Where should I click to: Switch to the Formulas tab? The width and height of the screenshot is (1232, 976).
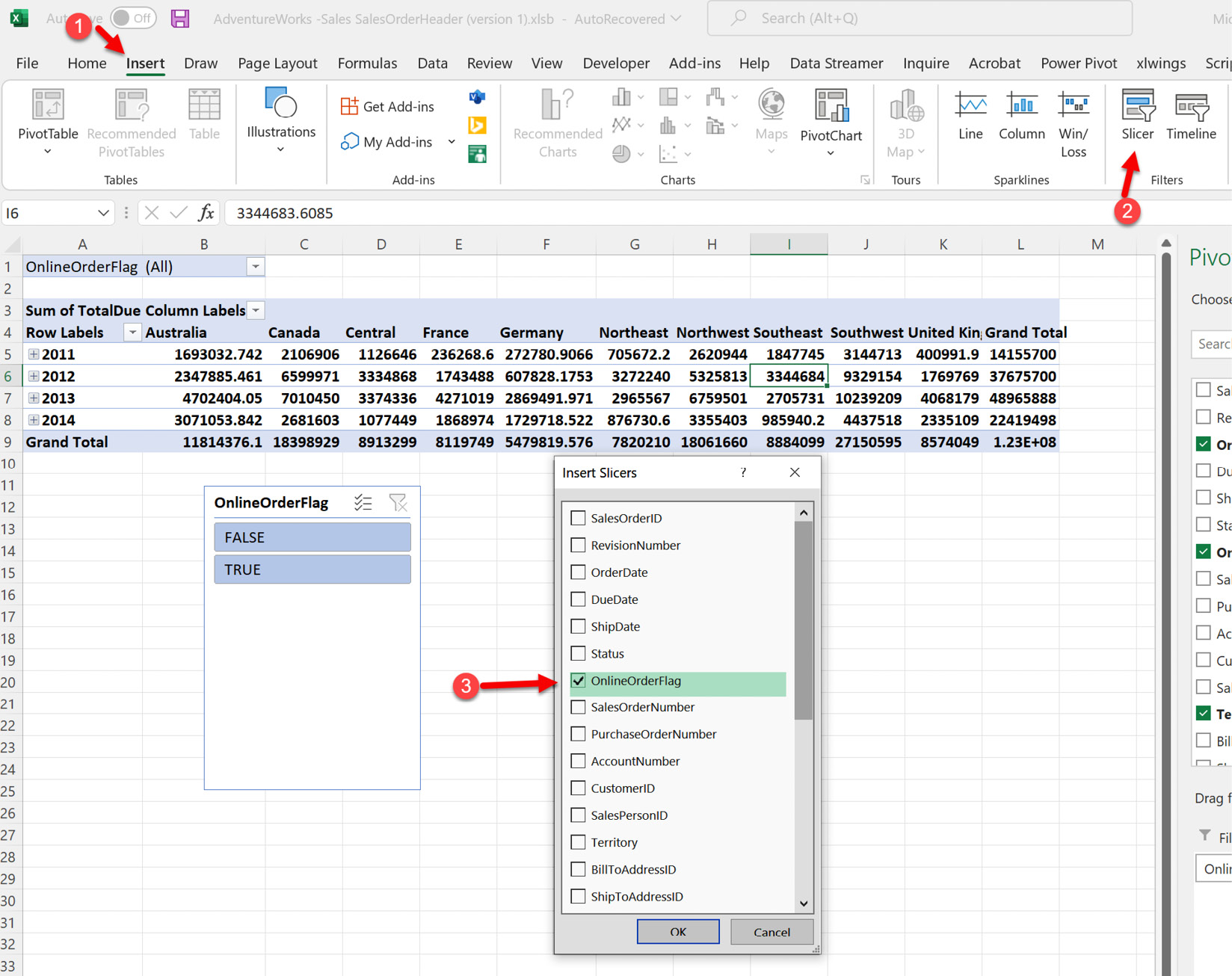point(367,64)
